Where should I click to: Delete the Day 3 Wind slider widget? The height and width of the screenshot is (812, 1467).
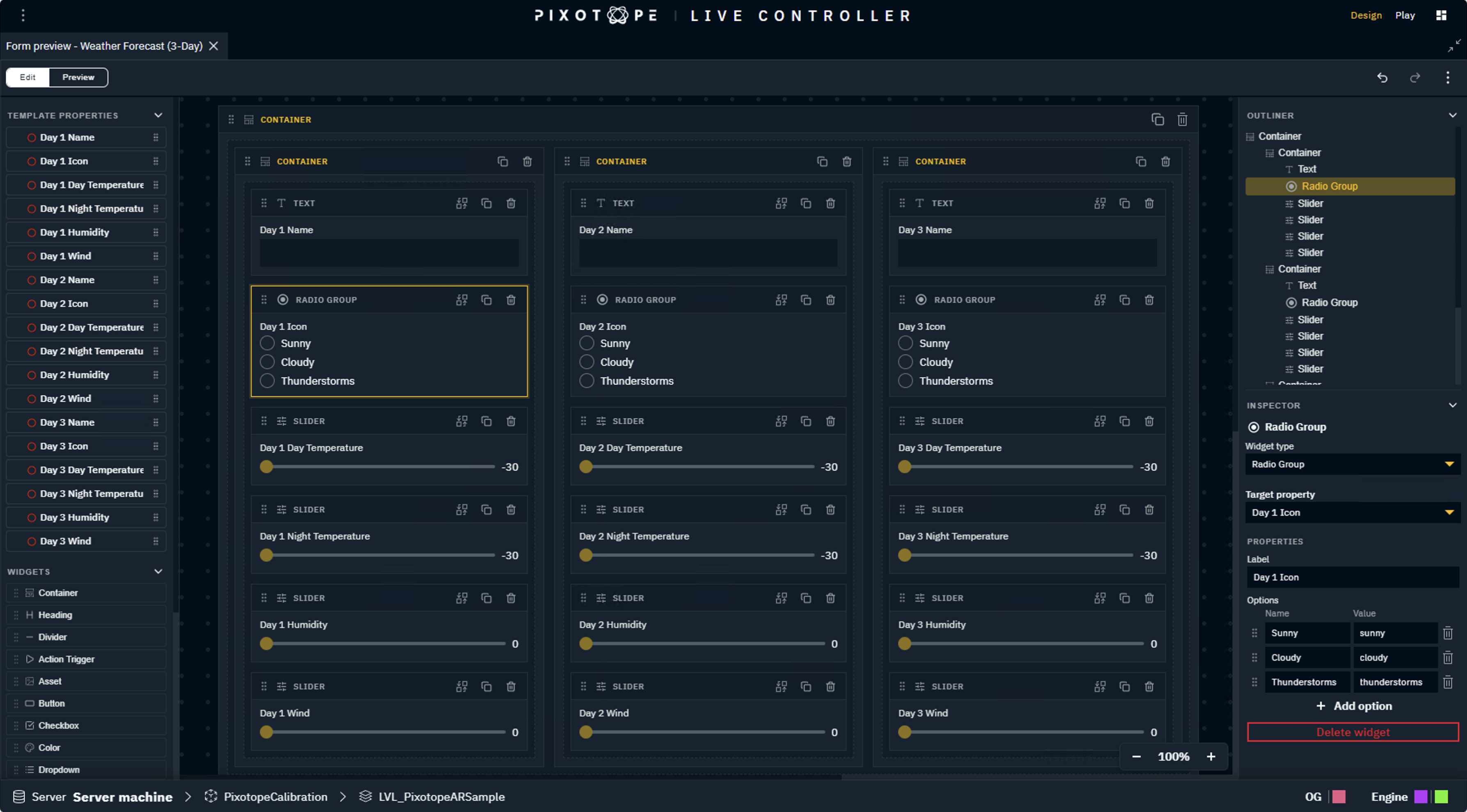coord(1149,687)
